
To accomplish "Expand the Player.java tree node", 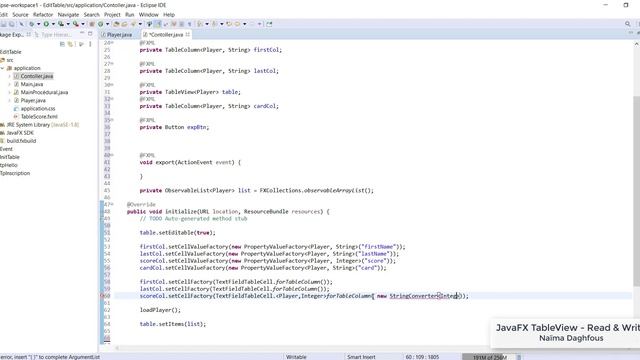I will (x=9, y=100).
